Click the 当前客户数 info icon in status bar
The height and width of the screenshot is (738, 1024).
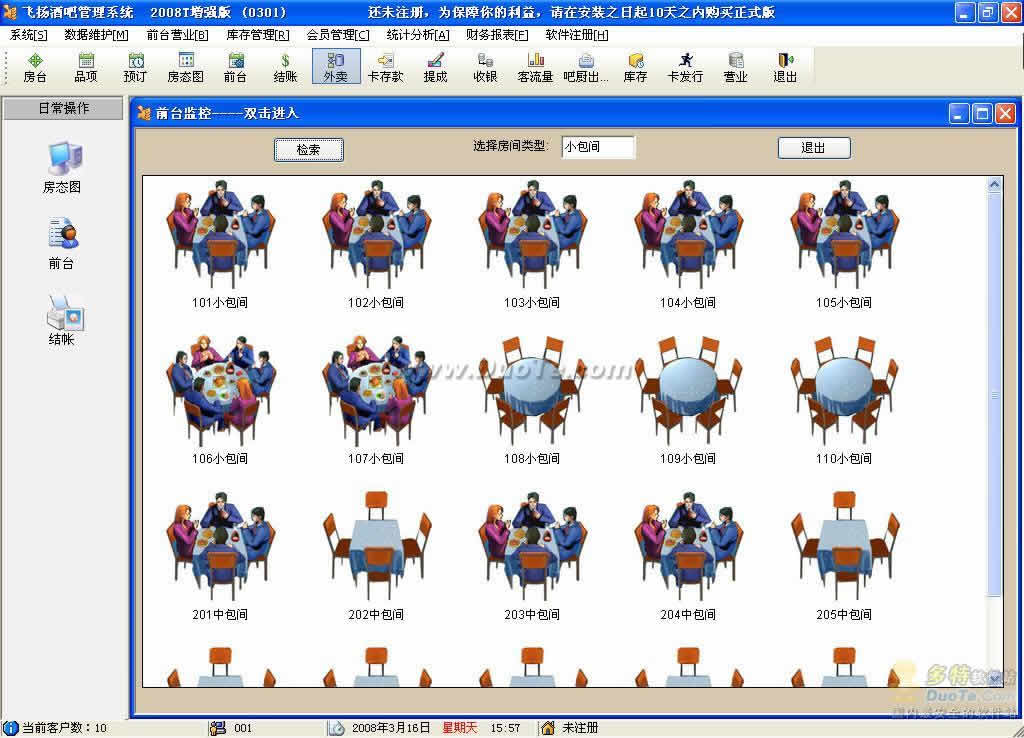(10, 728)
